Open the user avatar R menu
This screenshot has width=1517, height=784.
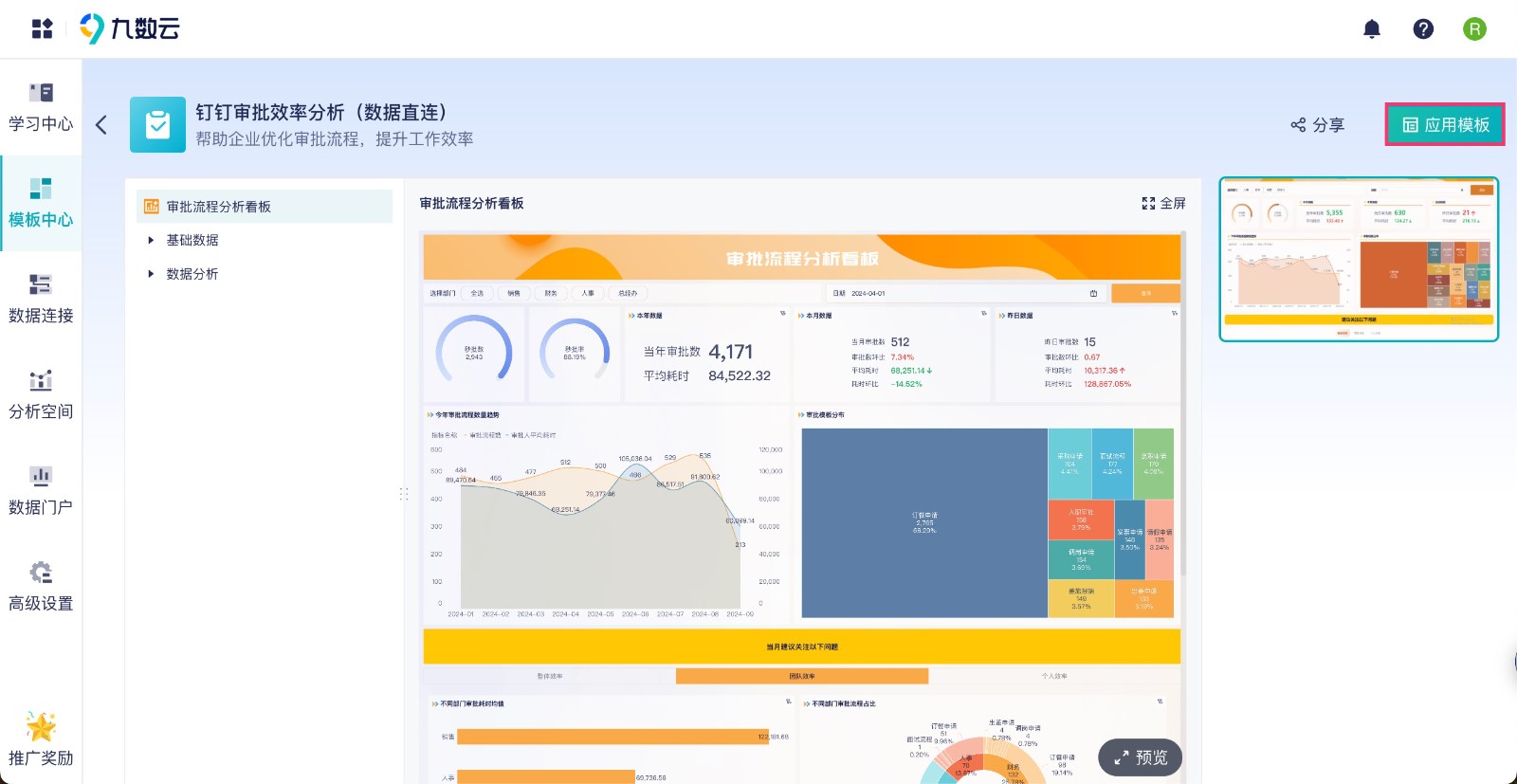click(x=1474, y=29)
